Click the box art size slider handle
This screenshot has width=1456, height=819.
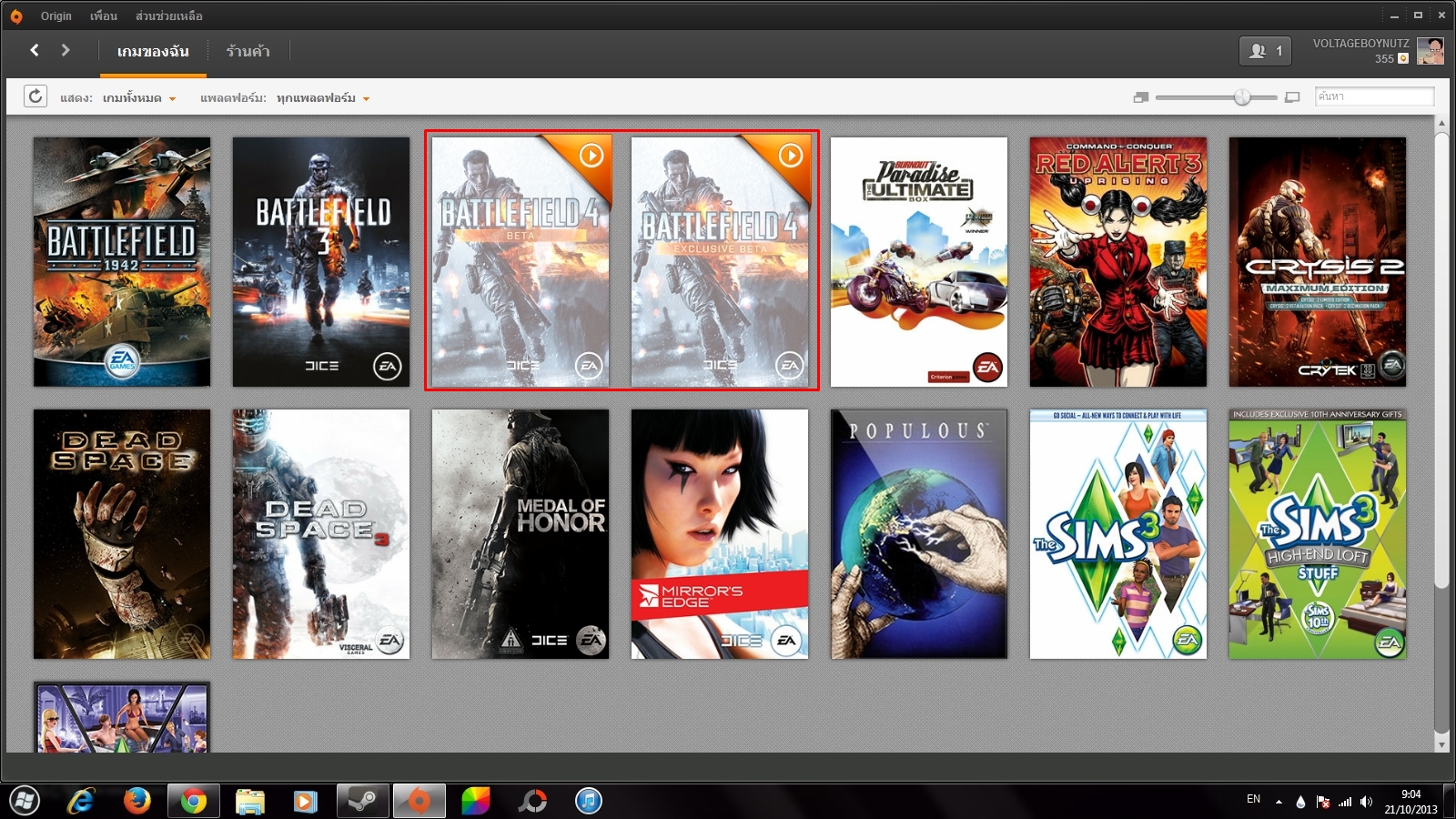click(x=1242, y=97)
